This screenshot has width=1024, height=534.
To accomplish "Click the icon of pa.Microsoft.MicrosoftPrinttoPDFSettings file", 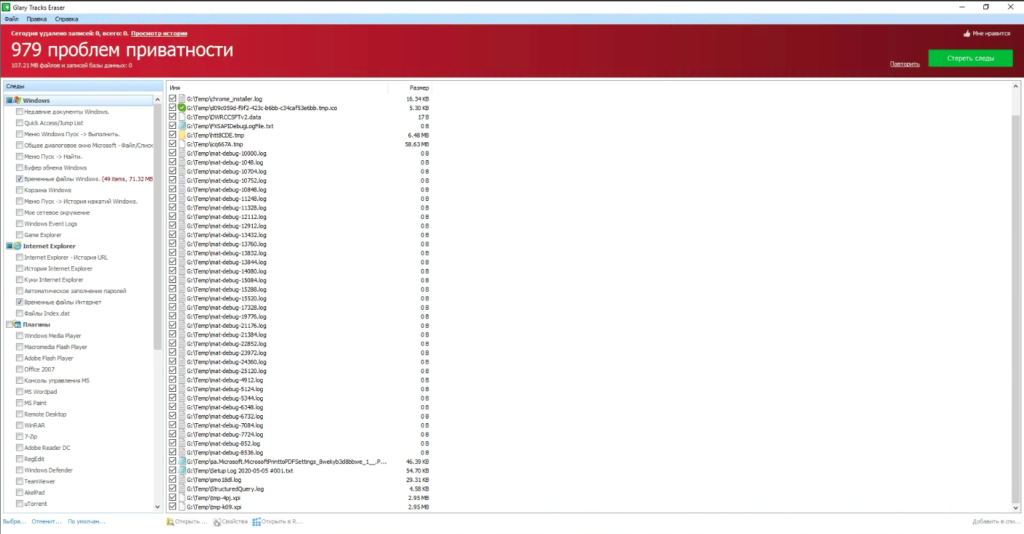I will [x=182, y=462].
